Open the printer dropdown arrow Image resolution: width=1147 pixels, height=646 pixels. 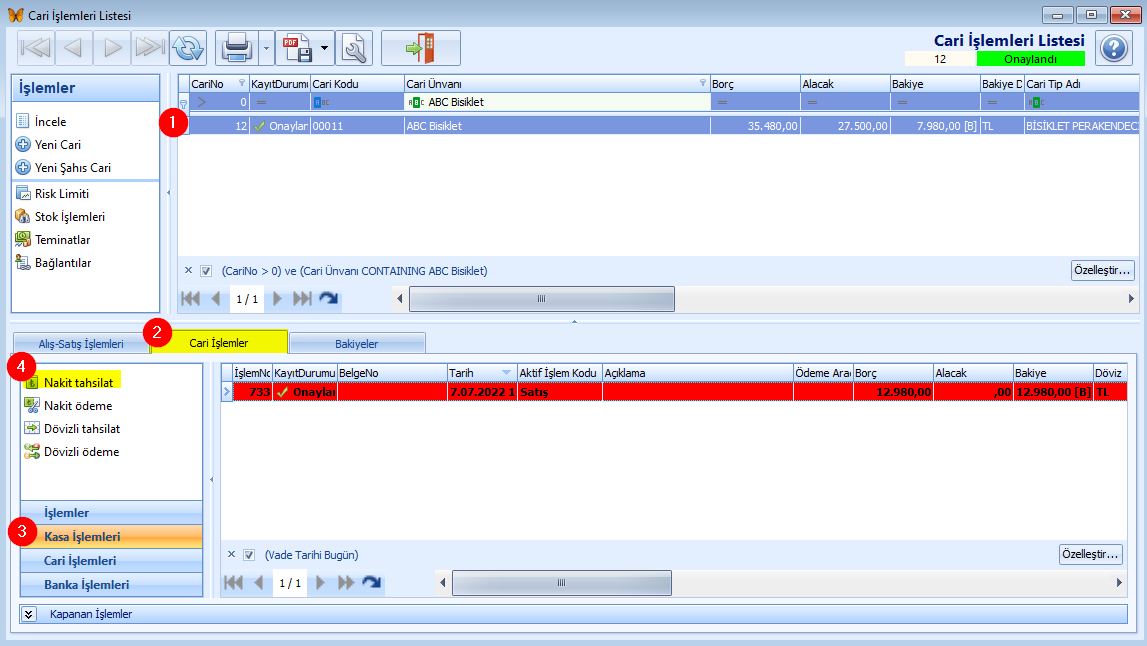point(266,47)
